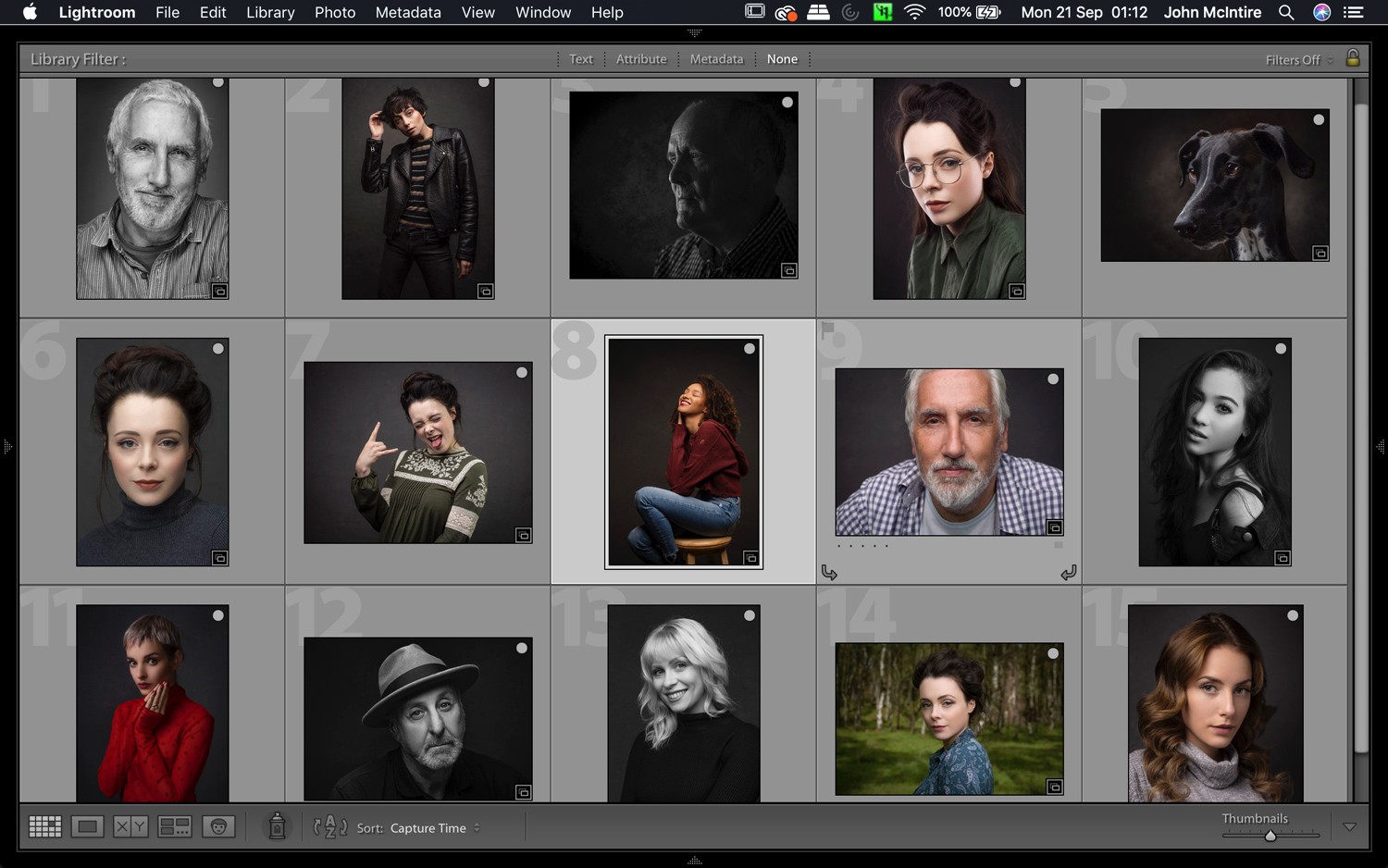
Task: Activate Survey view from the toolbar
Action: coord(175,825)
